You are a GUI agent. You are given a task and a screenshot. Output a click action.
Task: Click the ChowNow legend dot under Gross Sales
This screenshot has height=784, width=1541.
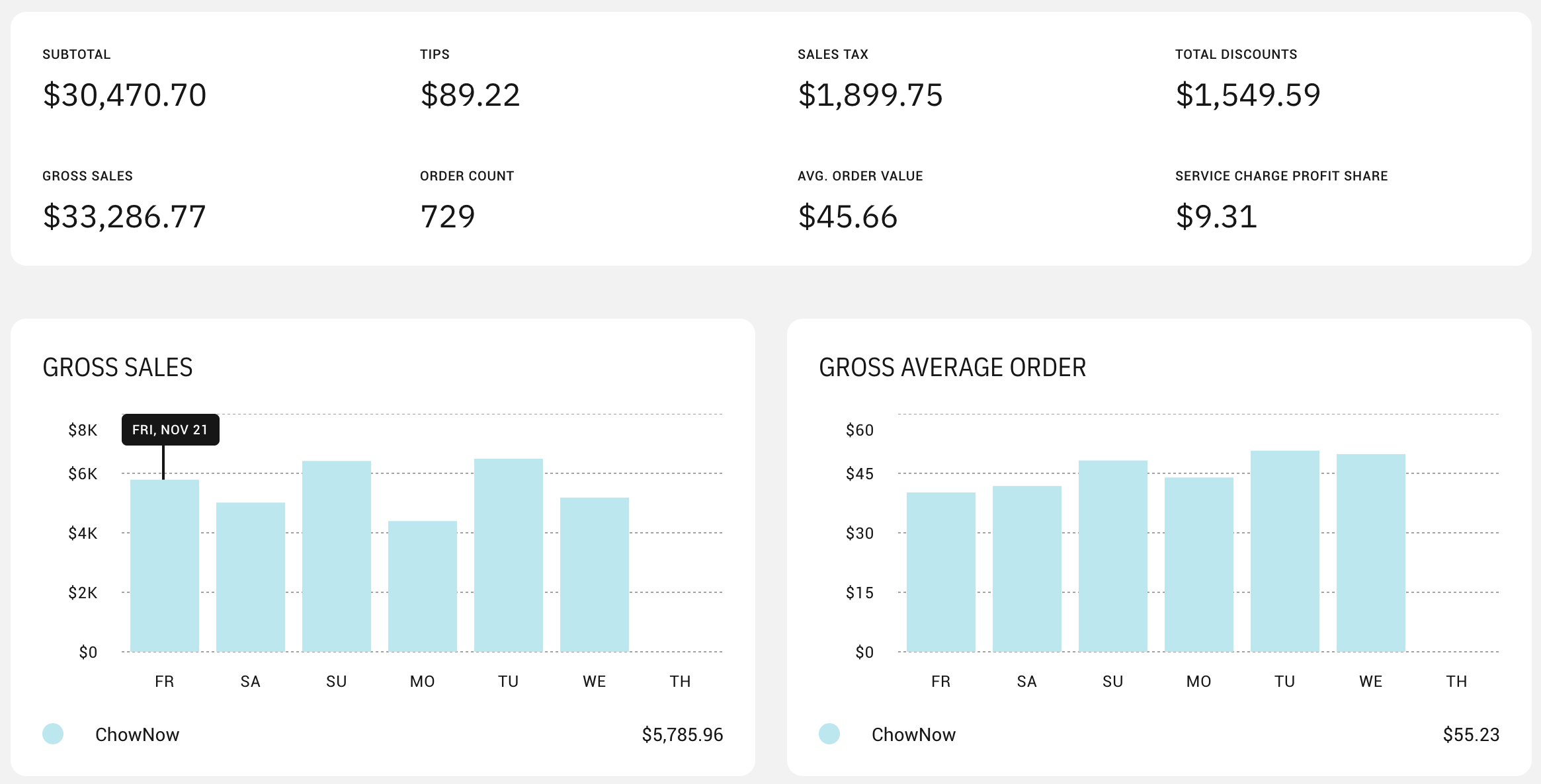point(53,734)
